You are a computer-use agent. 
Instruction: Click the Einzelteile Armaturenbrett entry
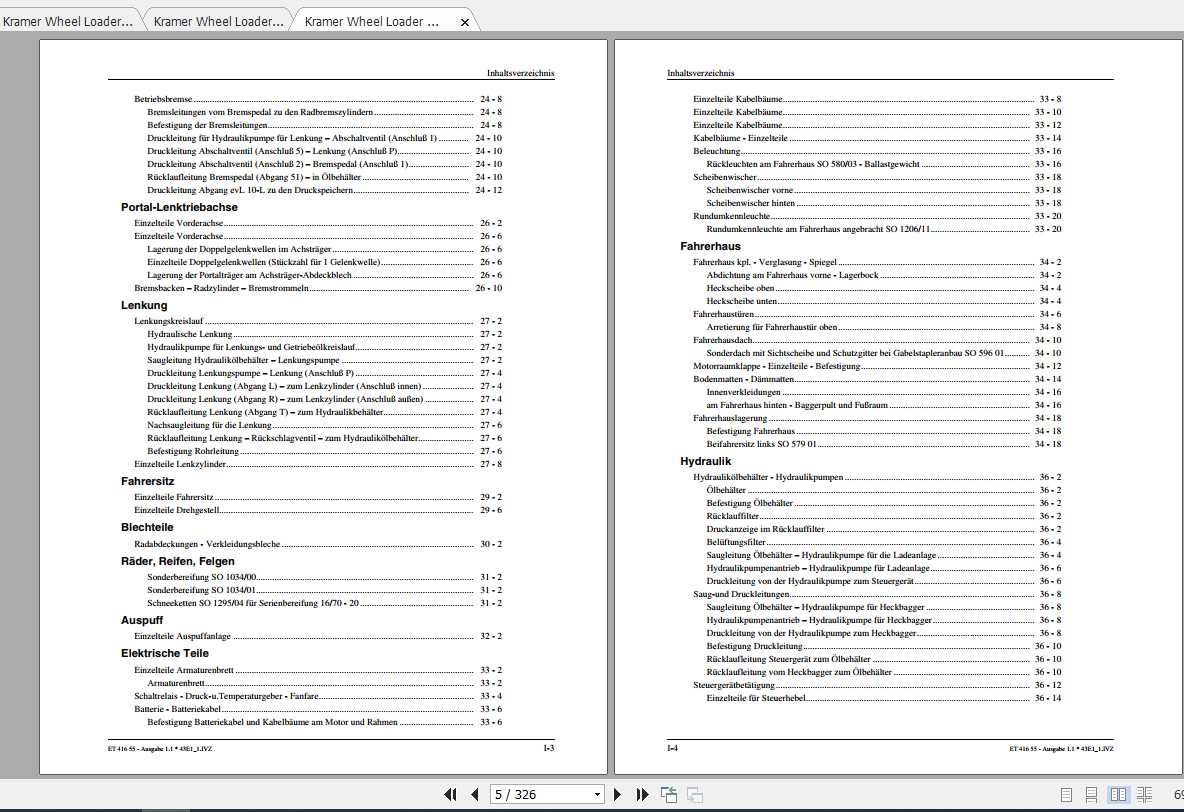click(x=318, y=670)
